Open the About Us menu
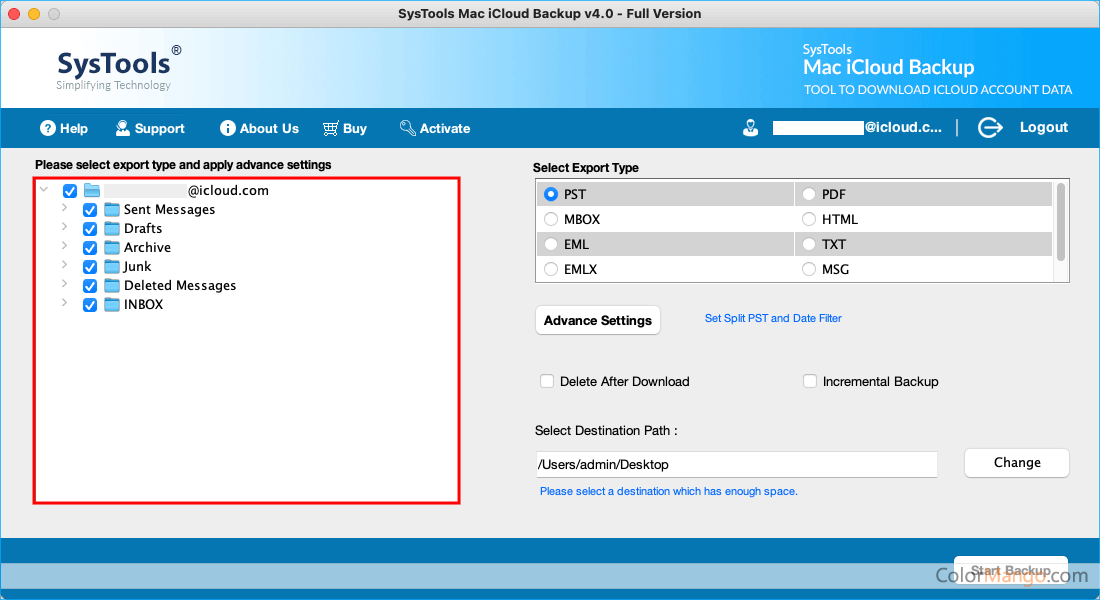1100x600 pixels. point(259,128)
